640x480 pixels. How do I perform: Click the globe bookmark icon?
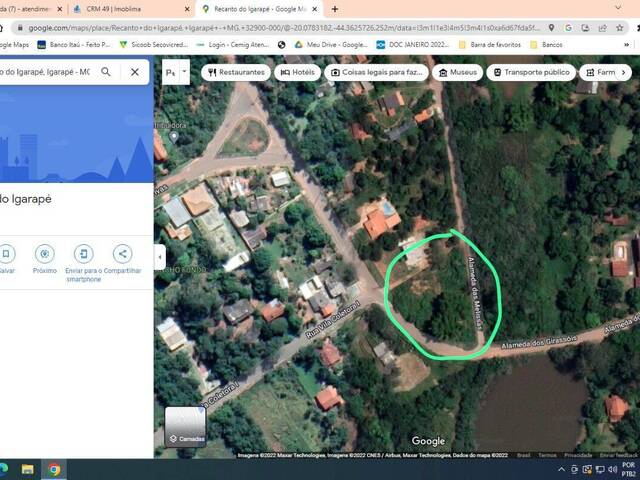coord(282,45)
